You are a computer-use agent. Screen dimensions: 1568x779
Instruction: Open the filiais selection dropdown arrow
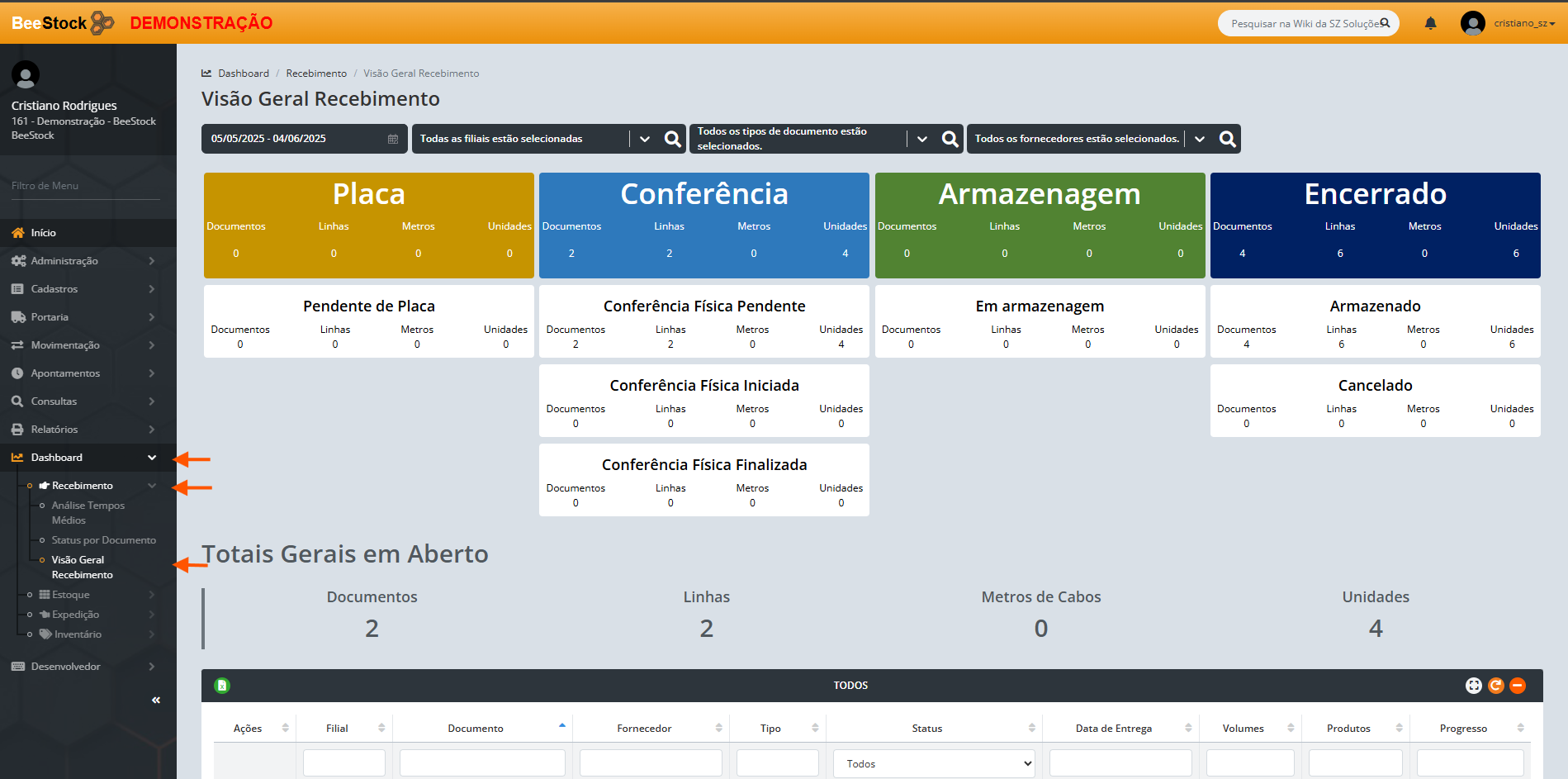645,139
